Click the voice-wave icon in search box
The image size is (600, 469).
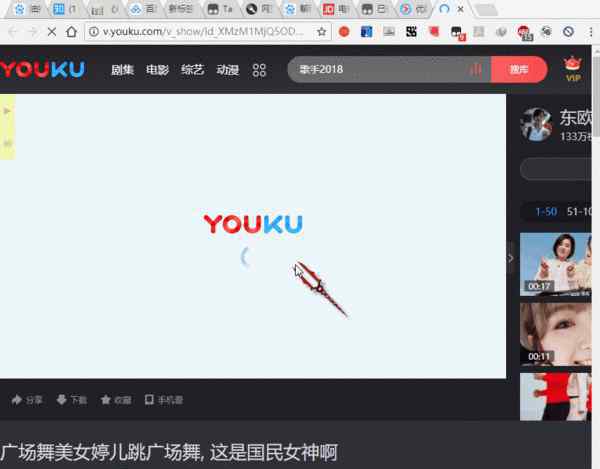(x=476, y=69)
